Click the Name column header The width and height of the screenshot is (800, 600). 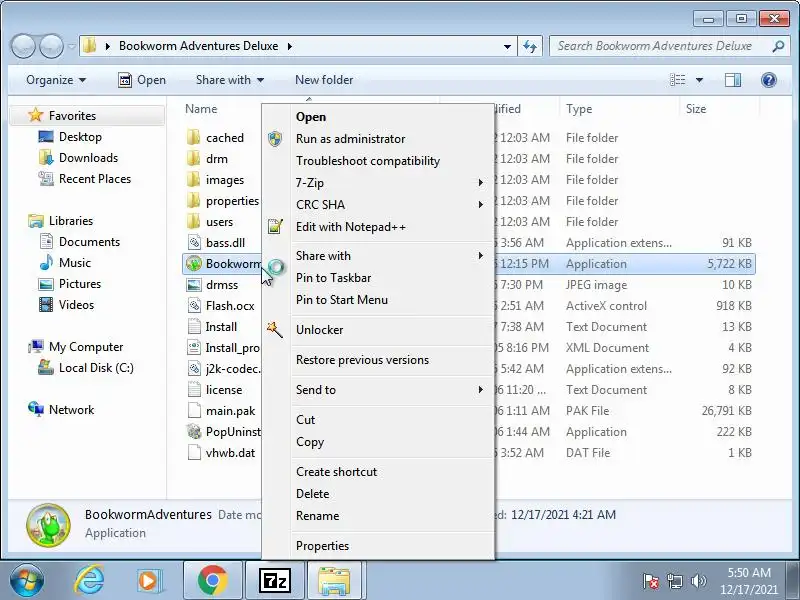point(201,109)
